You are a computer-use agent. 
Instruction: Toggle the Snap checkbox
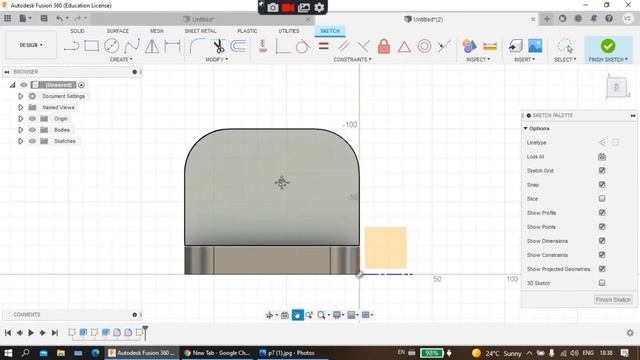(x=602, y=184)
